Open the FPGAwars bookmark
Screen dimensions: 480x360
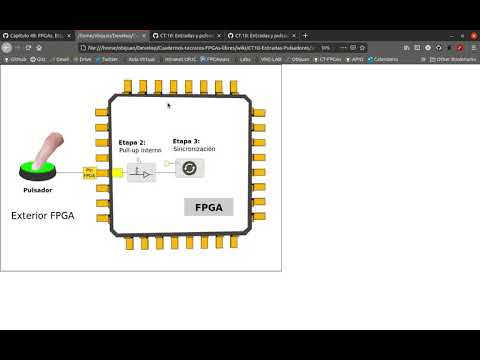(215, 59)
